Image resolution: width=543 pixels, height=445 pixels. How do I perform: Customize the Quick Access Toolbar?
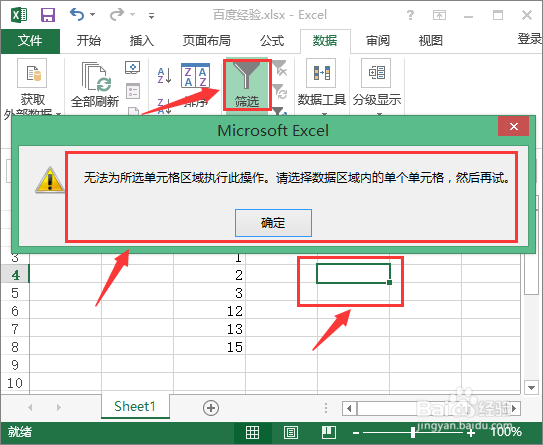point(151,15)
